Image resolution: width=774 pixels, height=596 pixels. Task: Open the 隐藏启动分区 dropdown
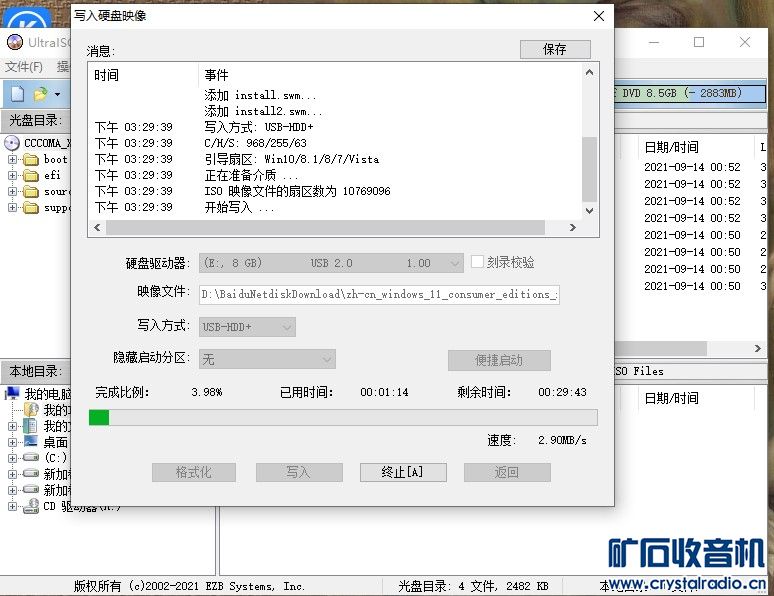(x=267, y=359)
